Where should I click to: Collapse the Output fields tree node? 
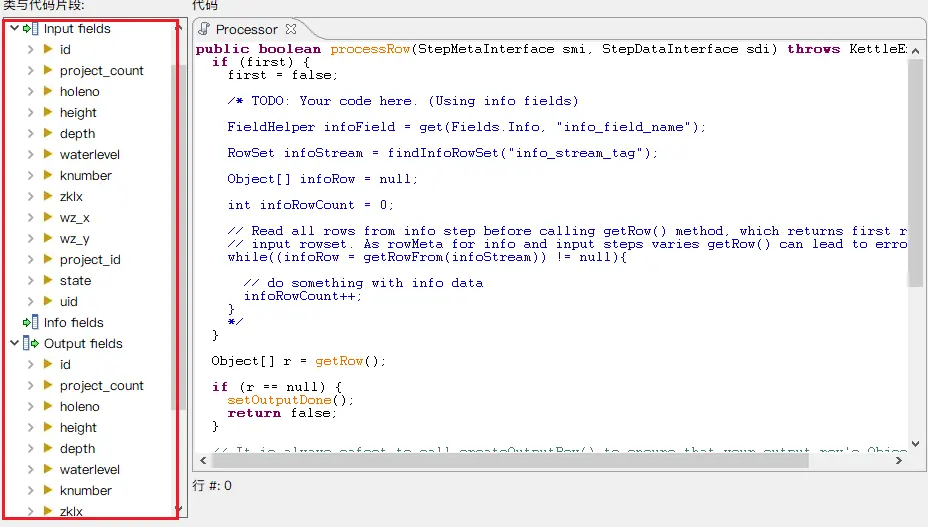coord(14,344)
